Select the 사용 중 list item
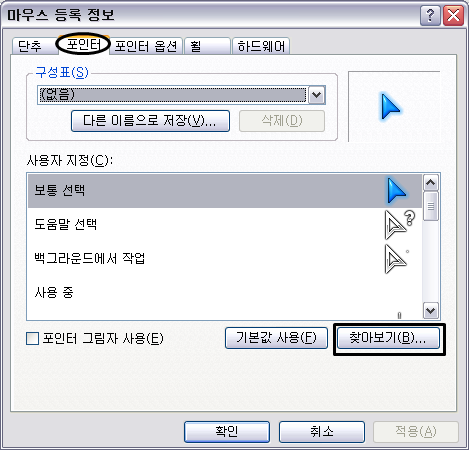Image resolution: width=469 pixels, height=450 pixels. pyautogui.click(x=225, y=293)
